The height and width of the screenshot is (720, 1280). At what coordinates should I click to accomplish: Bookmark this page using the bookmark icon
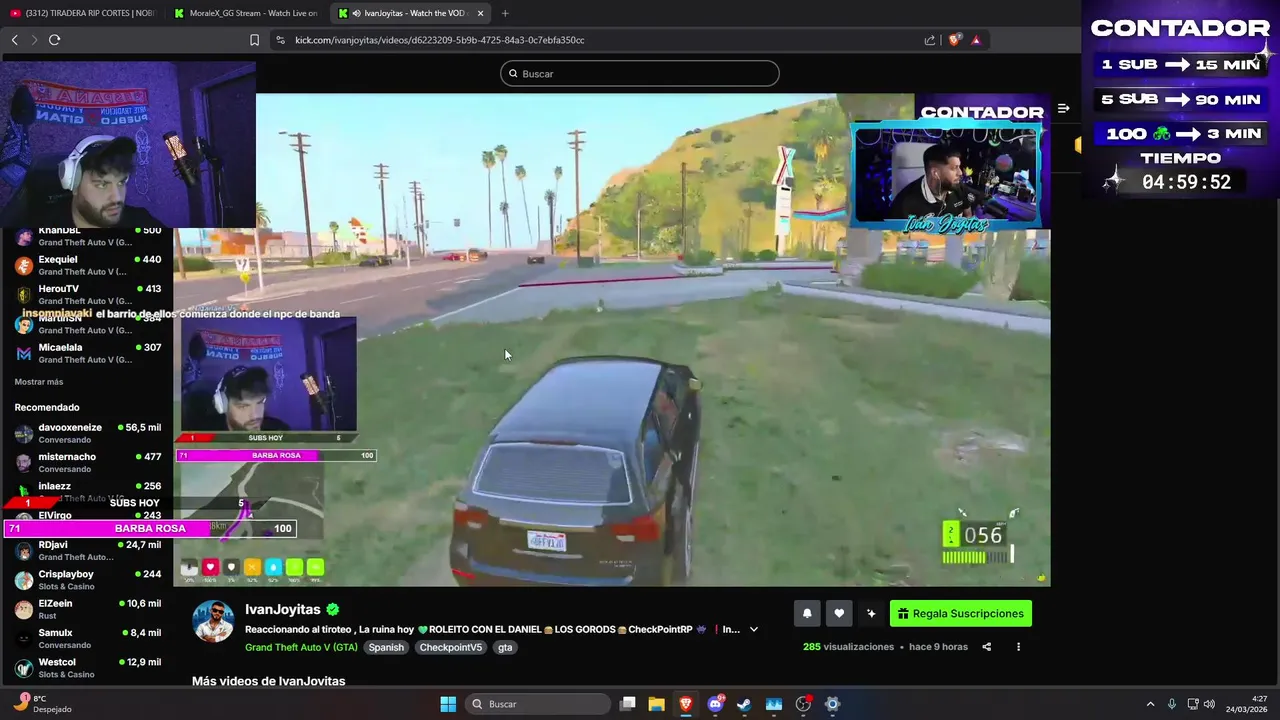pos(254,40)
